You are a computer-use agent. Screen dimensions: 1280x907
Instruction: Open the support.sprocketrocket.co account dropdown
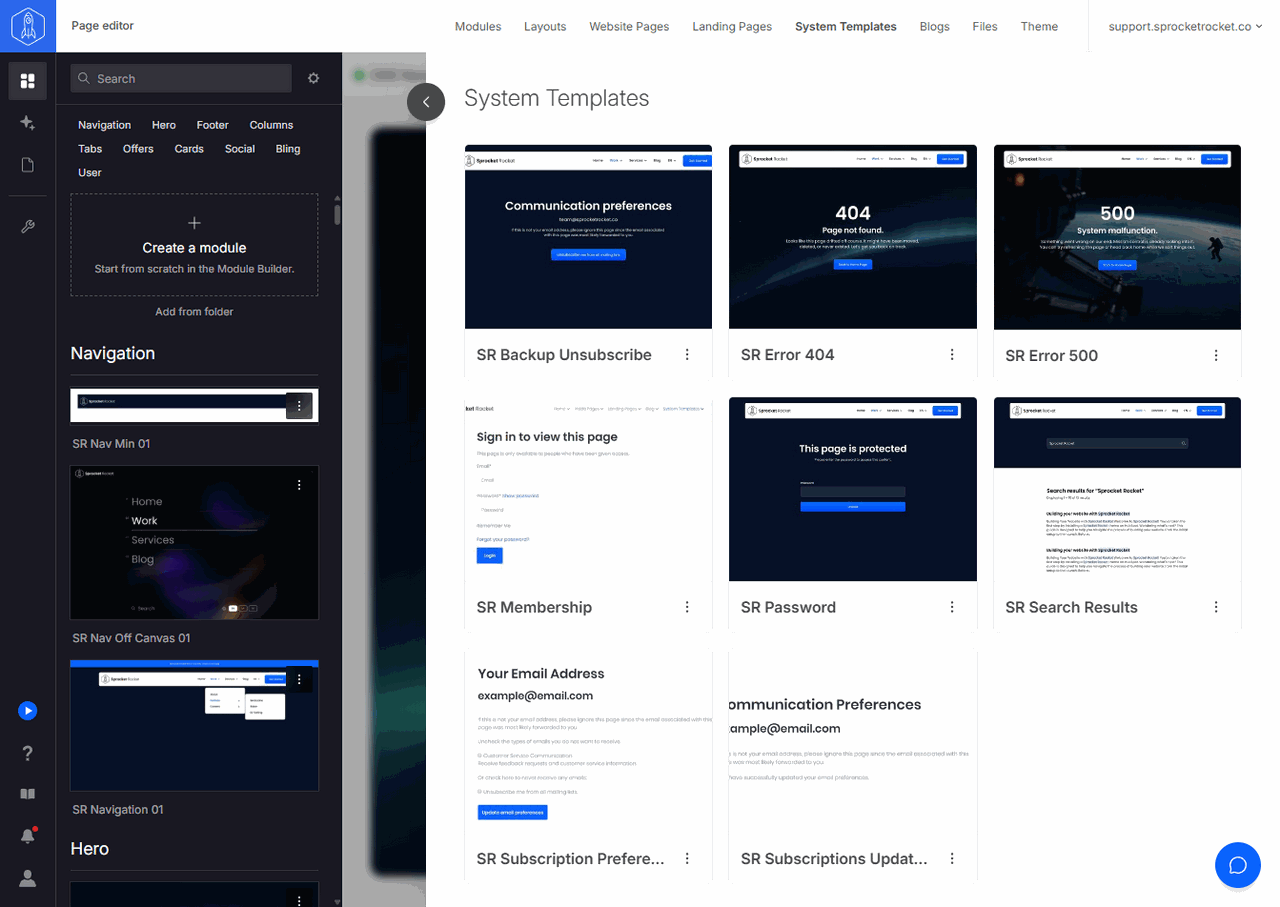tap(1185, 27)
